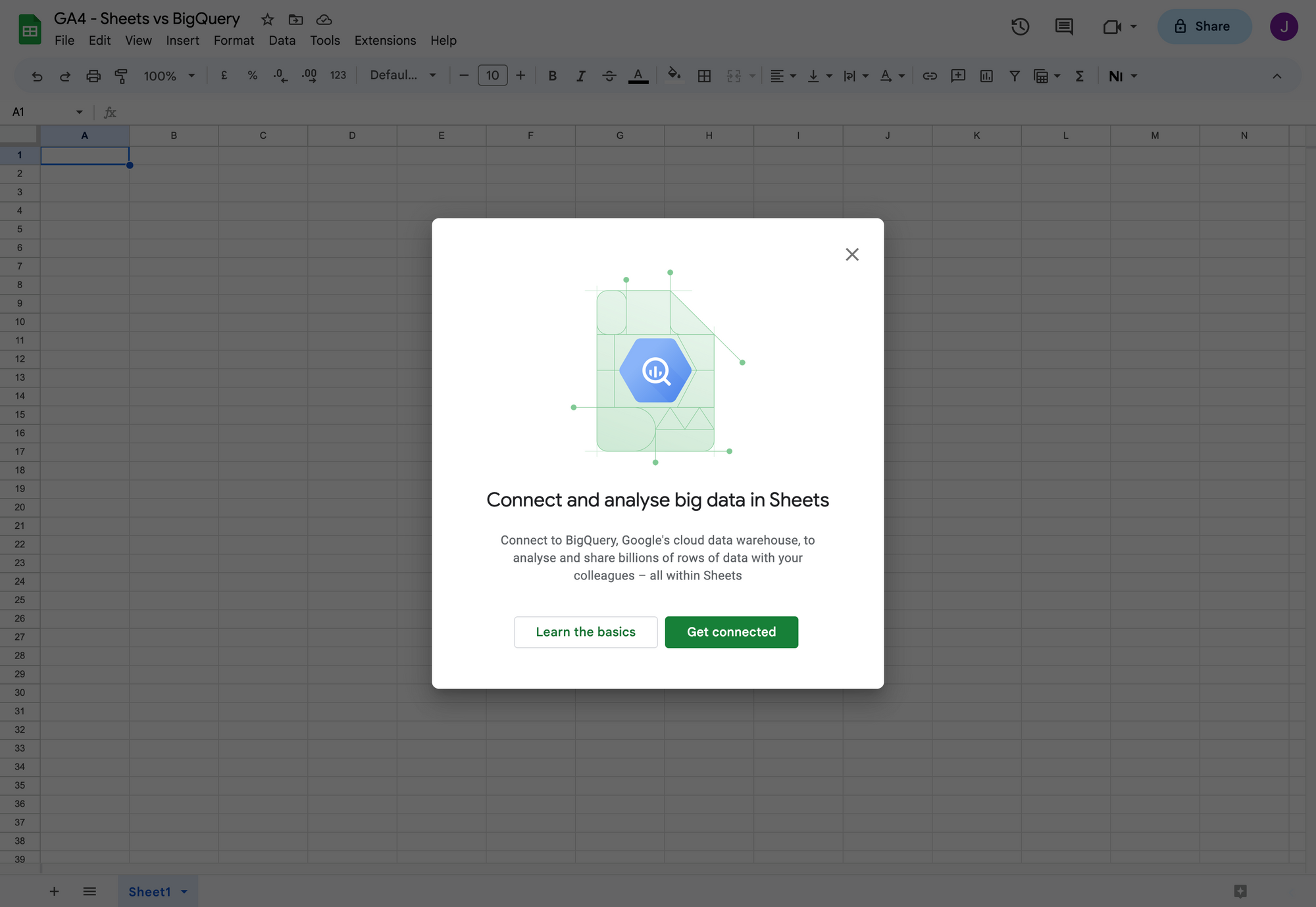
Task: Format as currency with pound icon
Action: (x=224, y=76)
